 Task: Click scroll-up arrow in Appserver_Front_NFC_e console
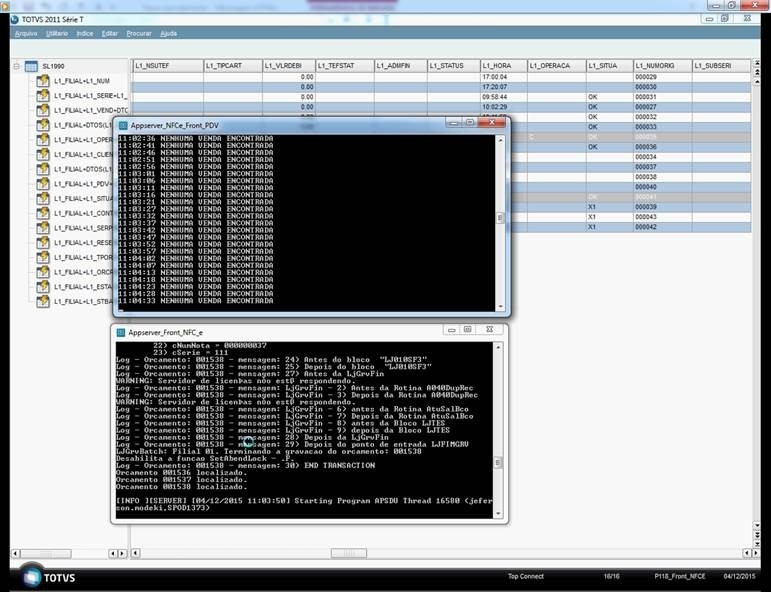498,348
